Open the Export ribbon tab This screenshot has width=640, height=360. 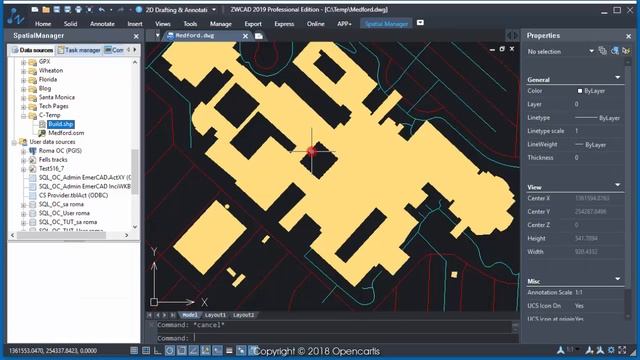[x=253, y=24]
